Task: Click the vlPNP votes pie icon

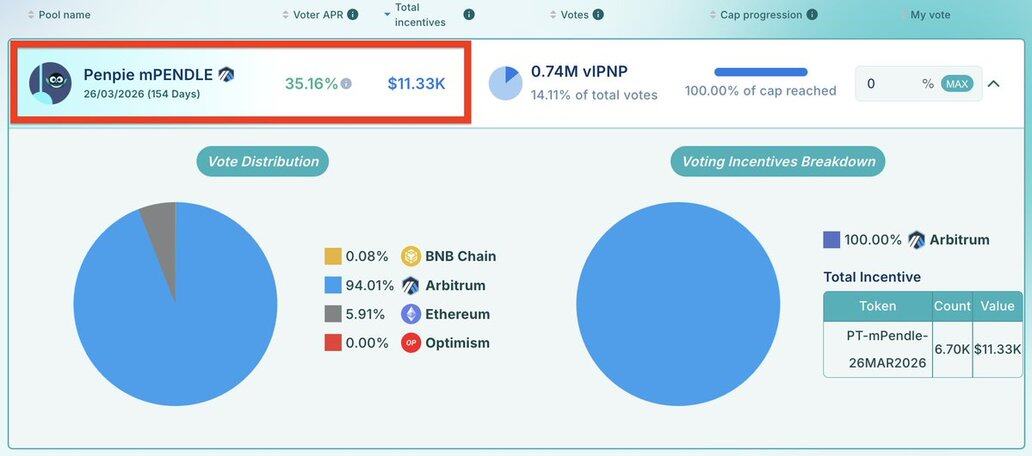Action: 505,83
